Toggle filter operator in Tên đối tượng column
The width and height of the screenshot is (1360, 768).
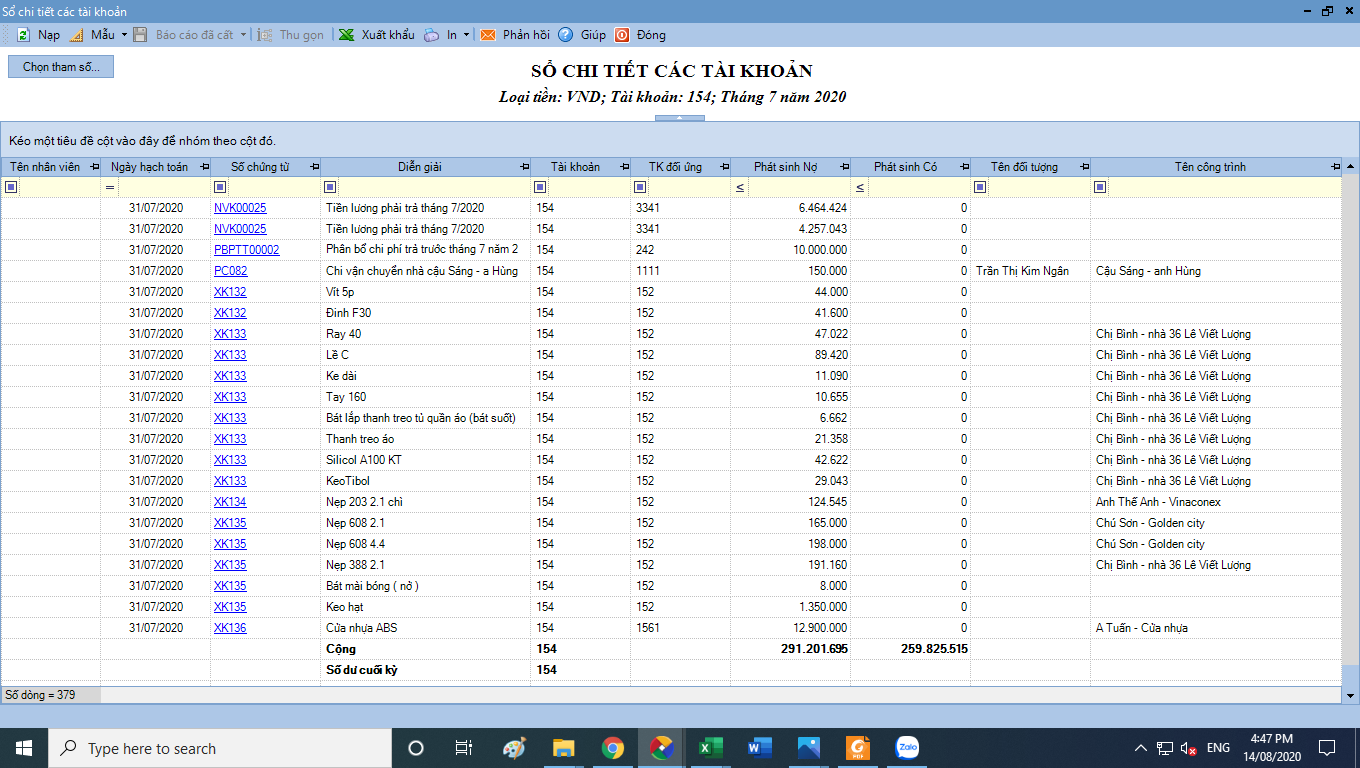980,187
